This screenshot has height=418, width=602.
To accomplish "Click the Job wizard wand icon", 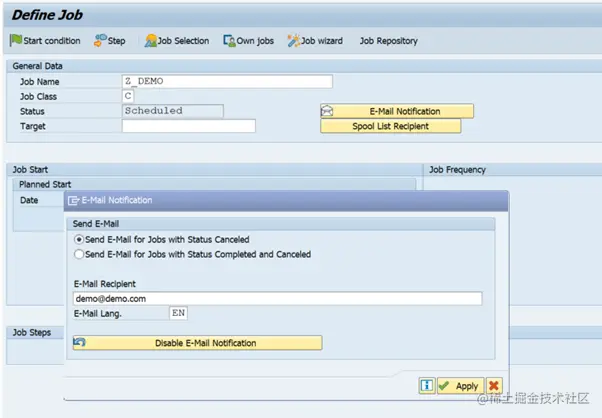I will [293, 41].
